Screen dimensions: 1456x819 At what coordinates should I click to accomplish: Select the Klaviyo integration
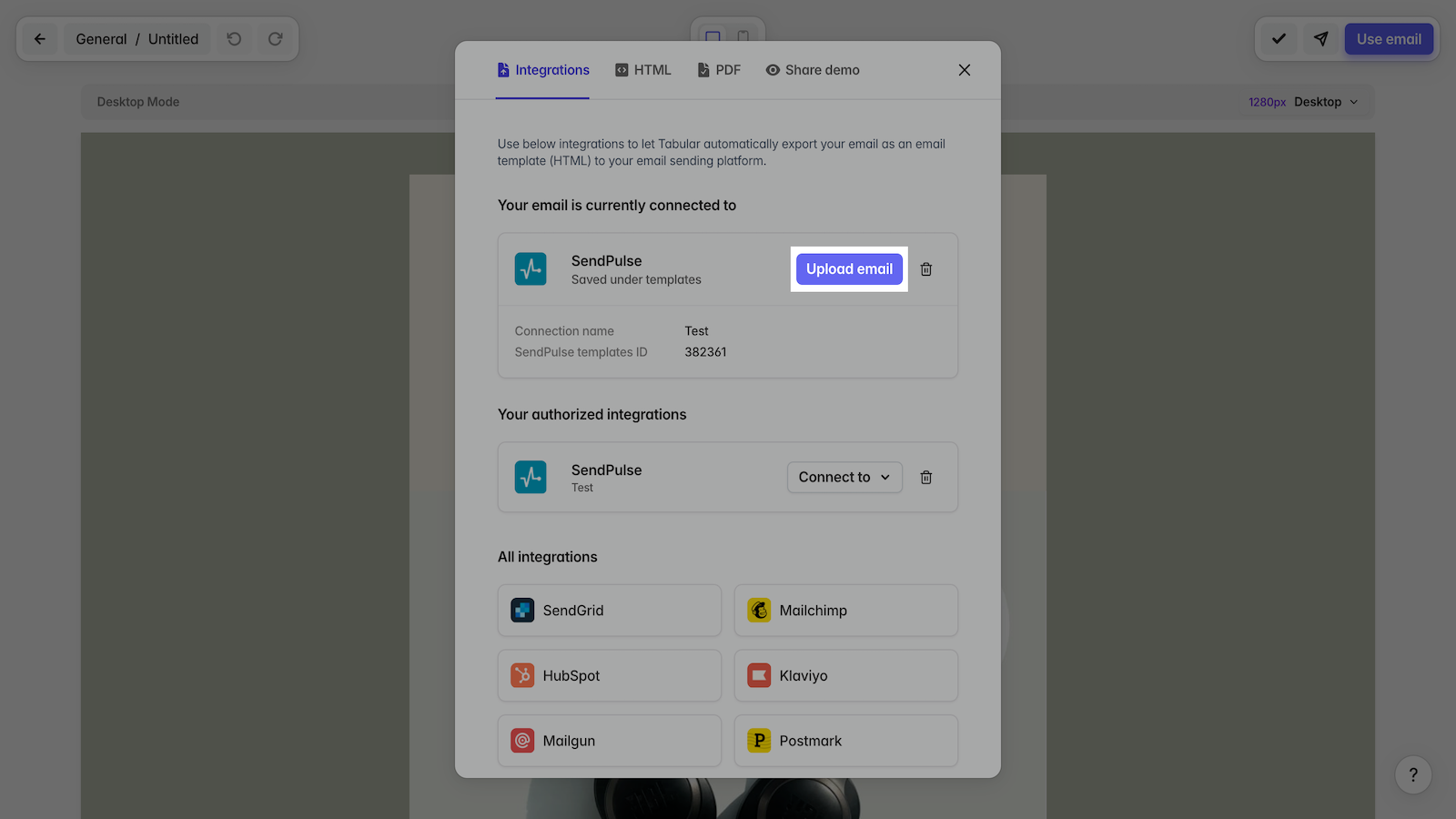(x=845, y=676)
